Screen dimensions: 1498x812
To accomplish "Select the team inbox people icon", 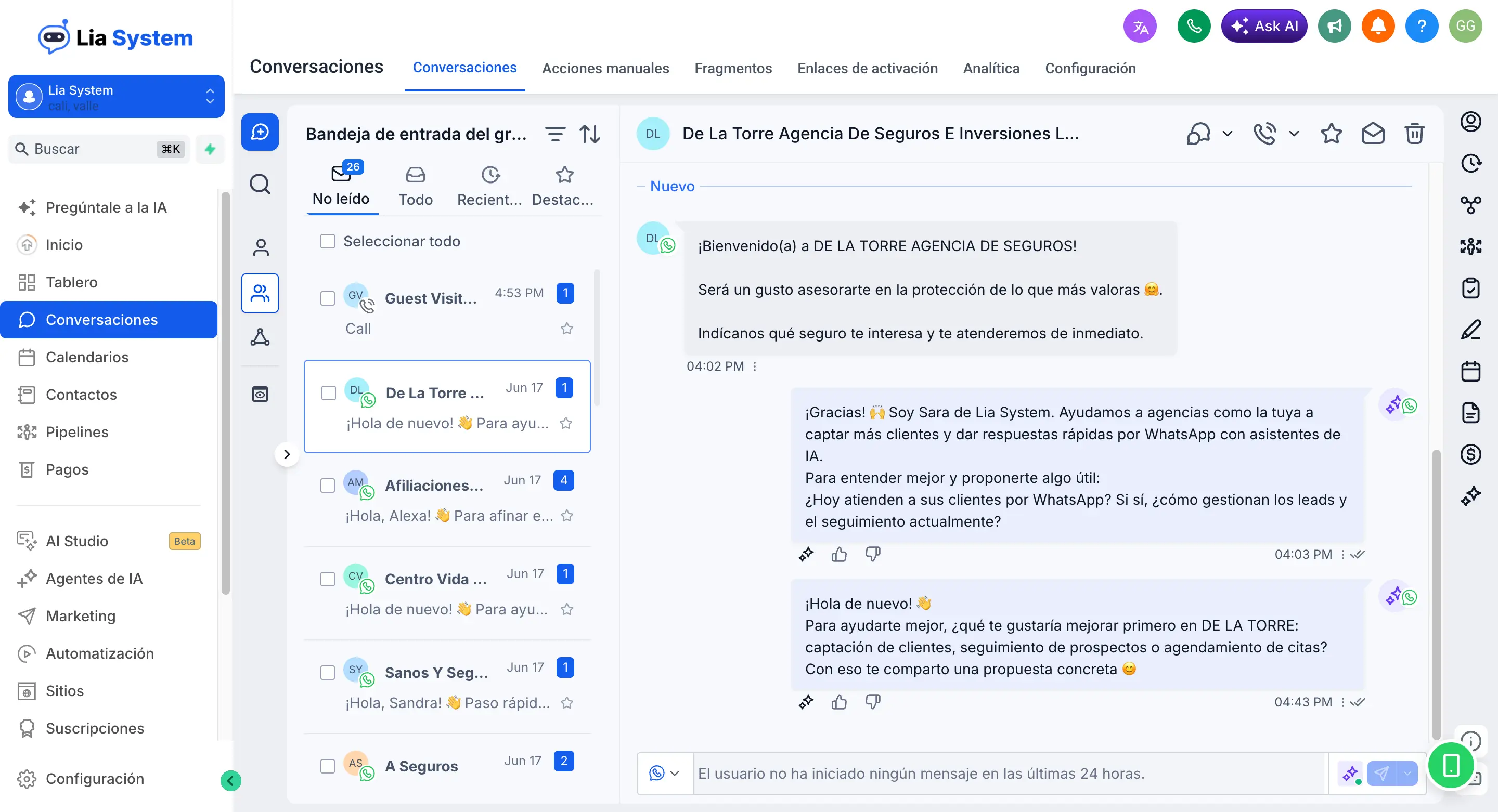I will [260, 293].
